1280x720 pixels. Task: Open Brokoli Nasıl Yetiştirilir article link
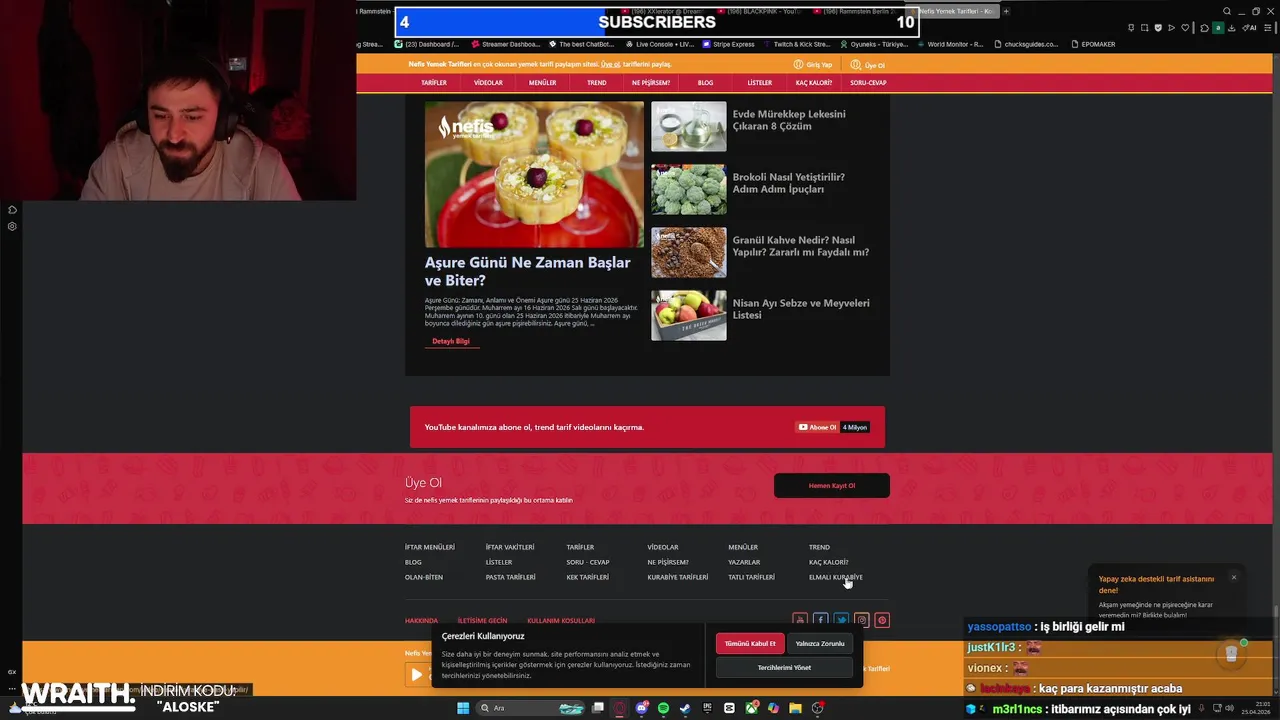point(788,183)
